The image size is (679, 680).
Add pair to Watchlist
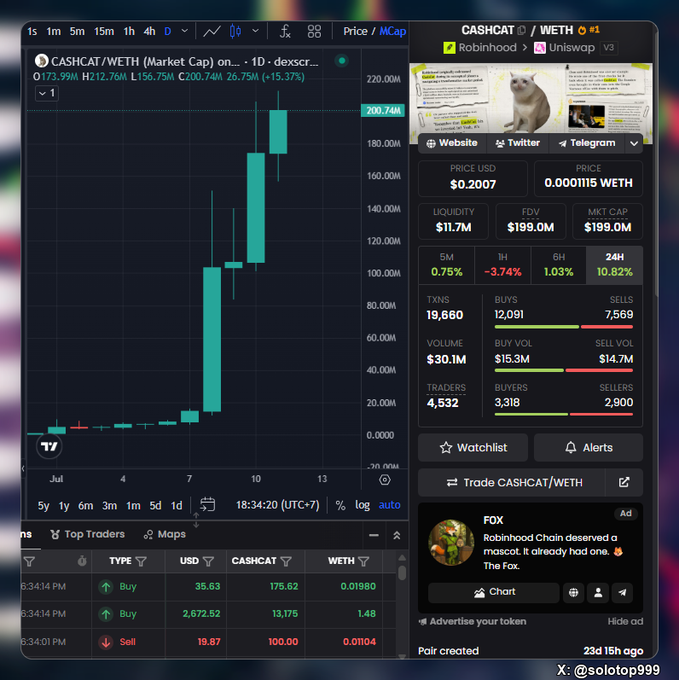pos(473,448)
